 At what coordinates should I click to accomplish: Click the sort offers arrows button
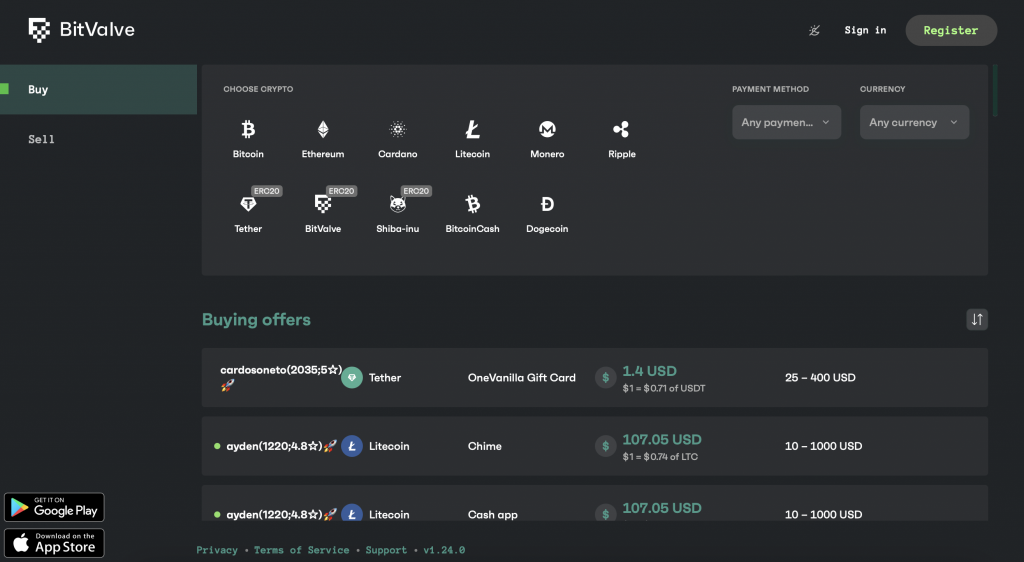pos(977,319)
